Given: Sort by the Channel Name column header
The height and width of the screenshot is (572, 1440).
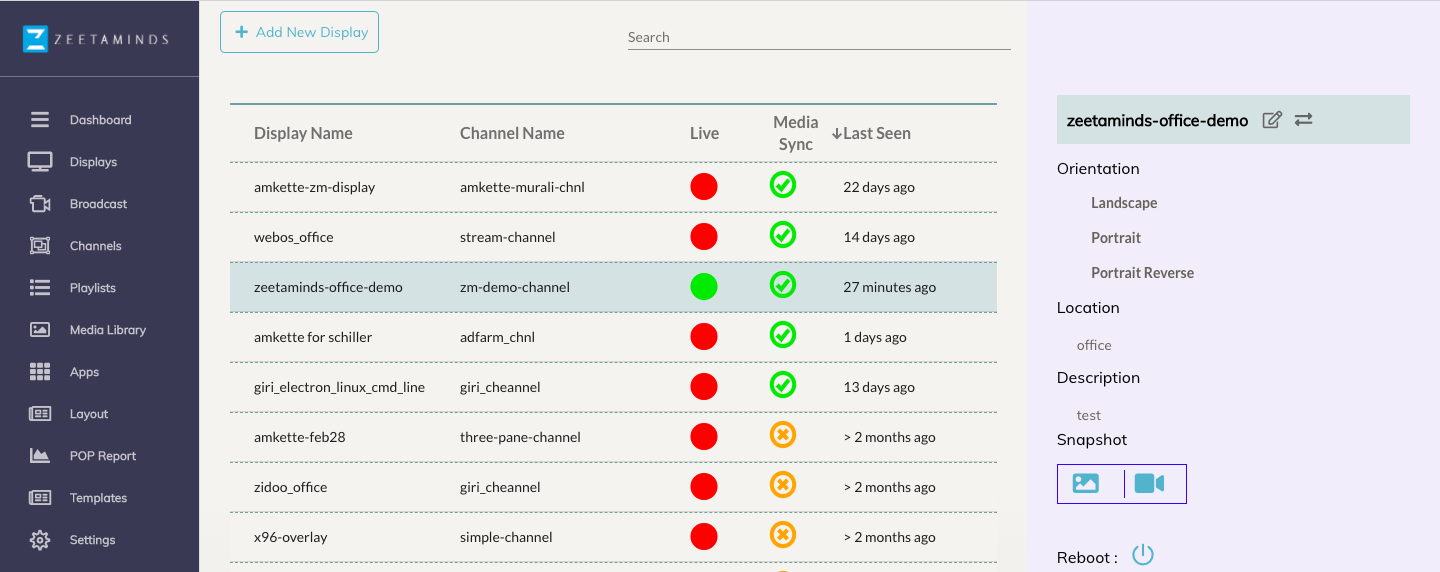Looking at the screenshot, I should point(512,133).
